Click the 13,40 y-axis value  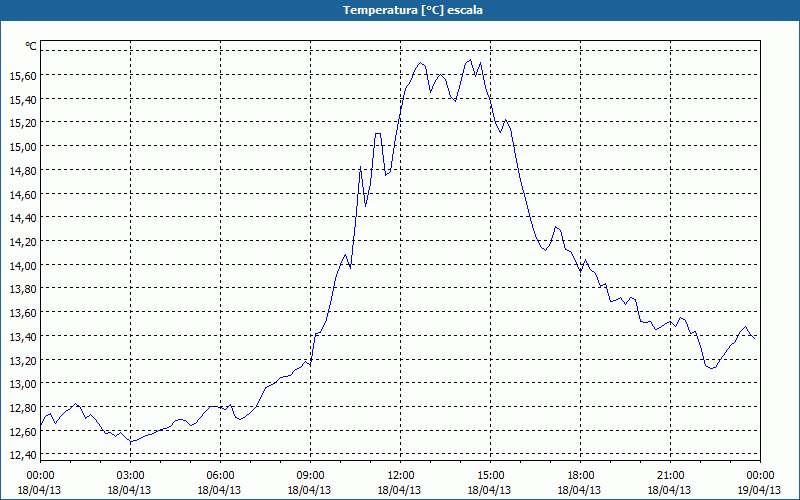pyautogui.click(x=23, y=336)
